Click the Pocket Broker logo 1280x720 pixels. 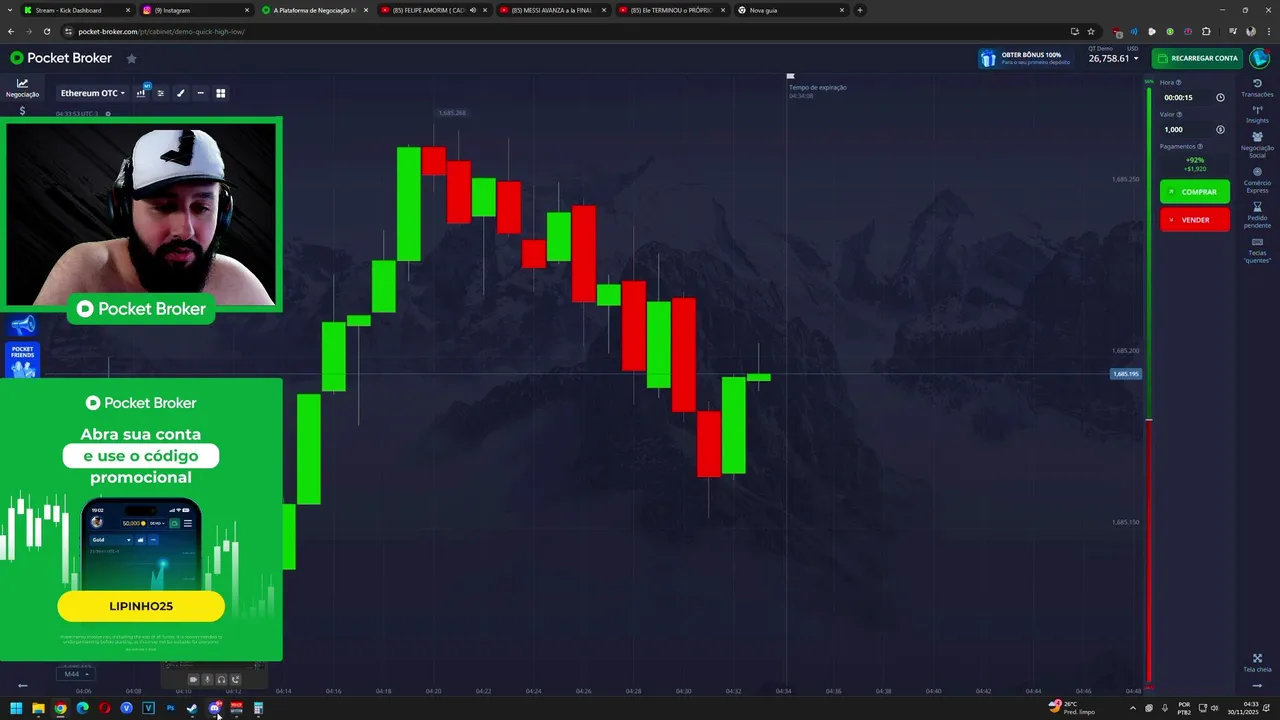click(x=61, y=58)
